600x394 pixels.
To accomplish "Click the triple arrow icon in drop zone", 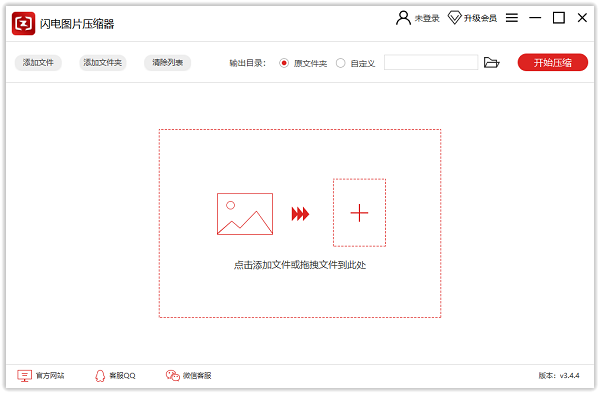I will pos(300,214).
